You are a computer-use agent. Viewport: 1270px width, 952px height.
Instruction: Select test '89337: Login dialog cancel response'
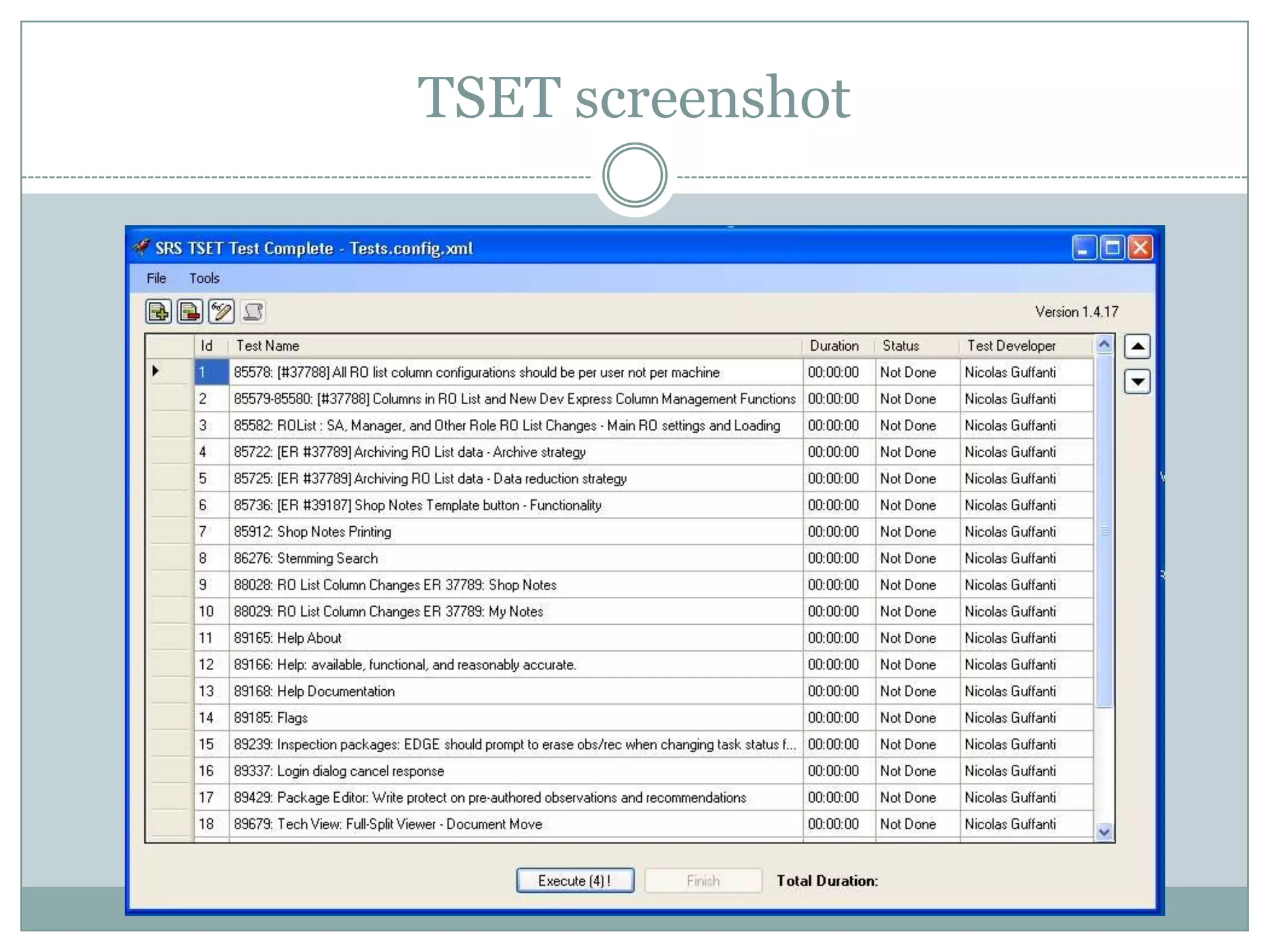tap(516, 771)
